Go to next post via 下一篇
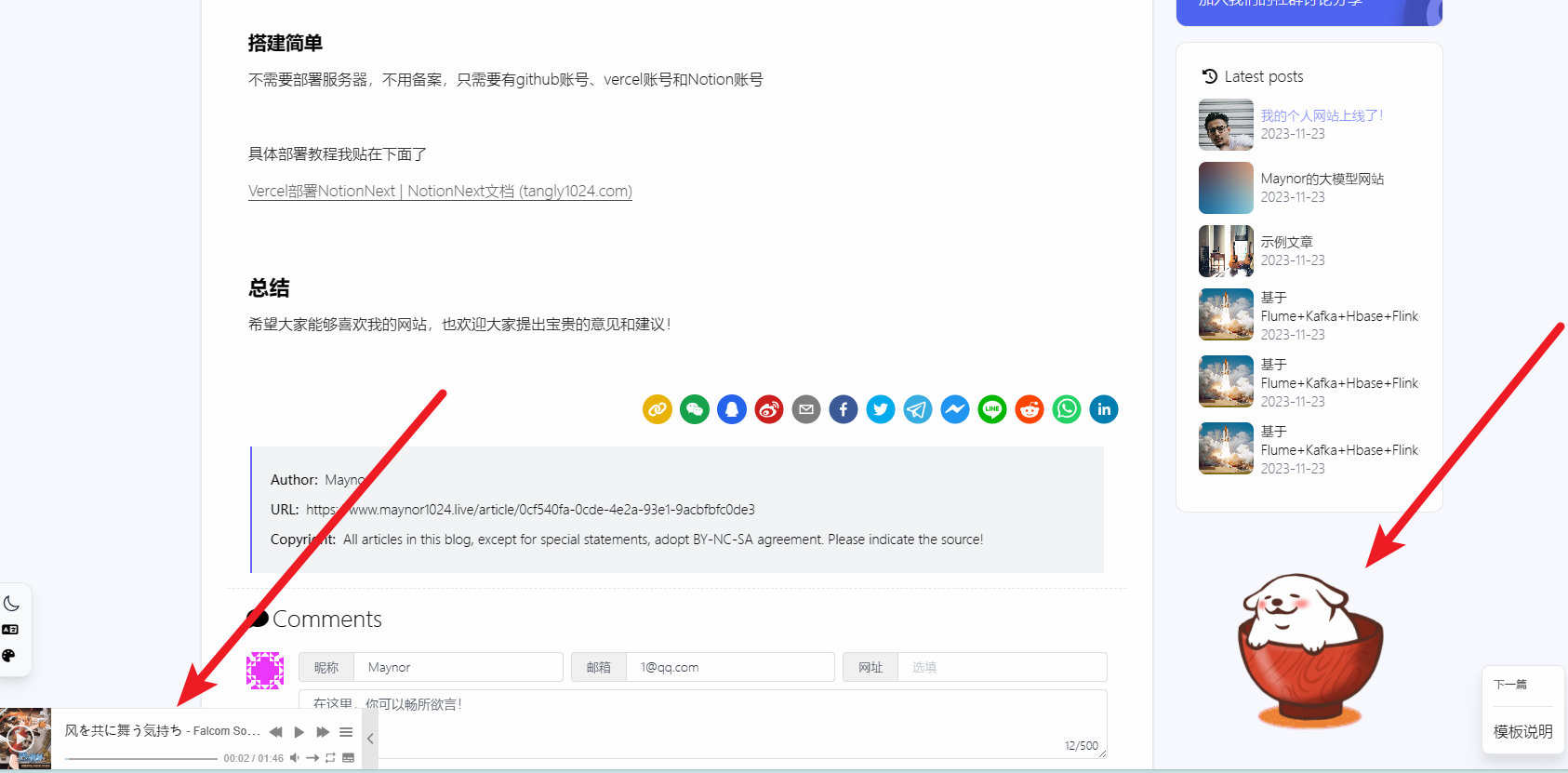The height and width of the screenshot is (773, 1568). tap(1510, 685)
